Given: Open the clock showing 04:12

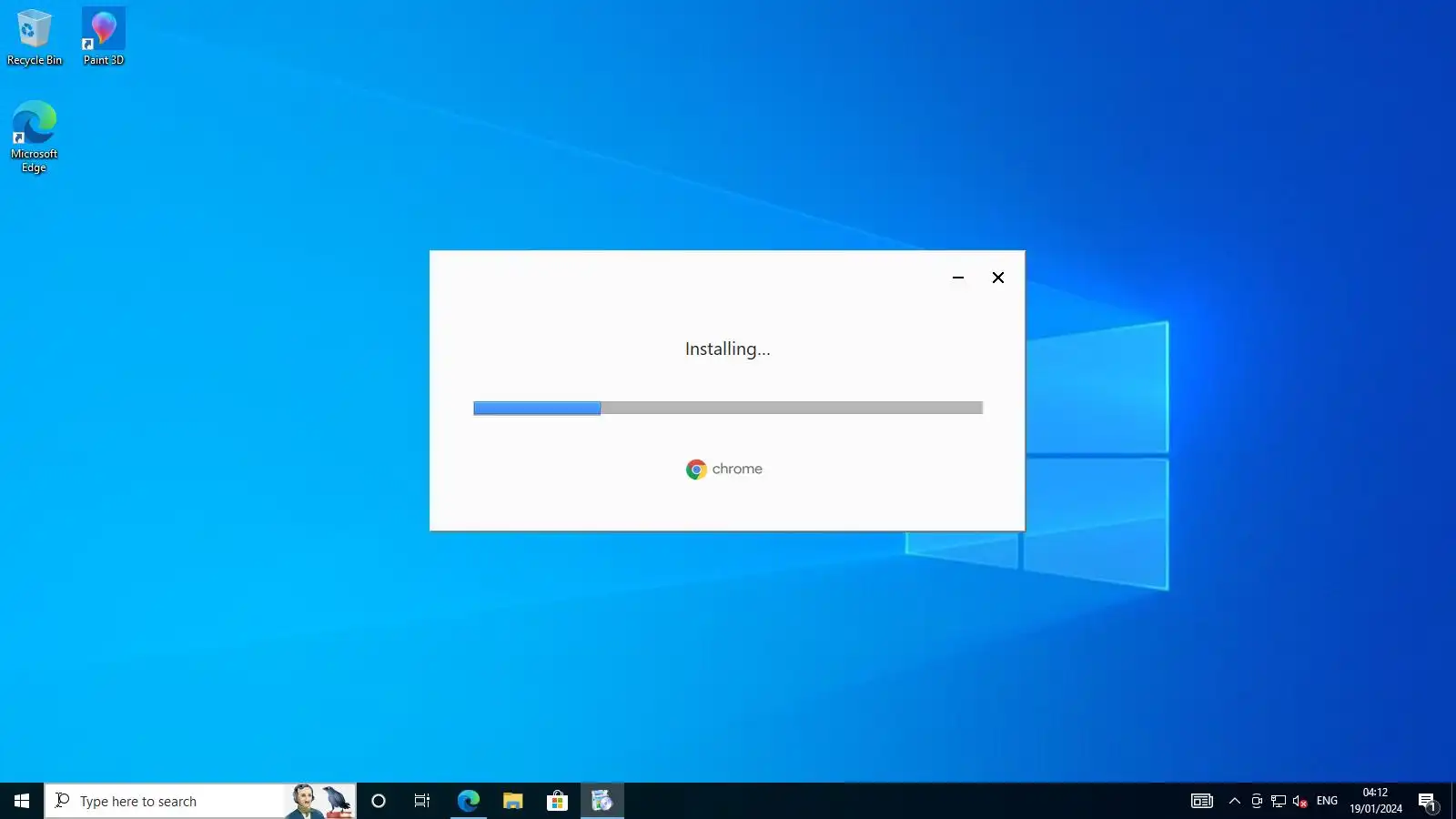Looking at the screenshot, I should click(1376, 801).
